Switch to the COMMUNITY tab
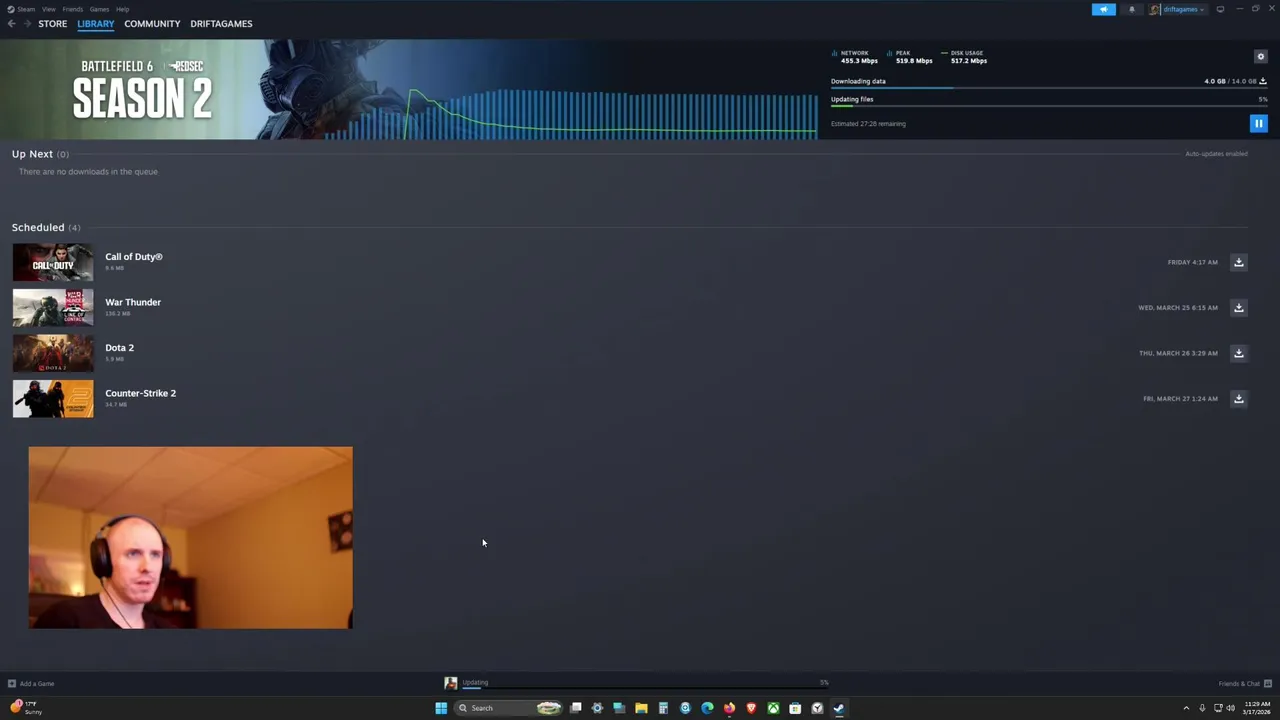Viewport: 1280px width, 720px height. click(x=152, y=23)
